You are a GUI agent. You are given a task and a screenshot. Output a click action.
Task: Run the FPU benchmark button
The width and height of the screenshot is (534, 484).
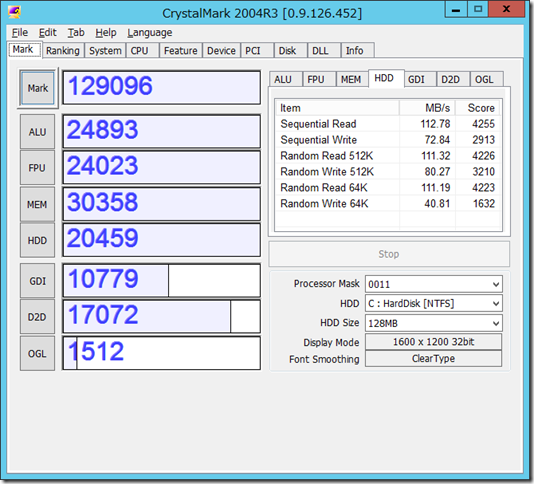click(37, 168)
